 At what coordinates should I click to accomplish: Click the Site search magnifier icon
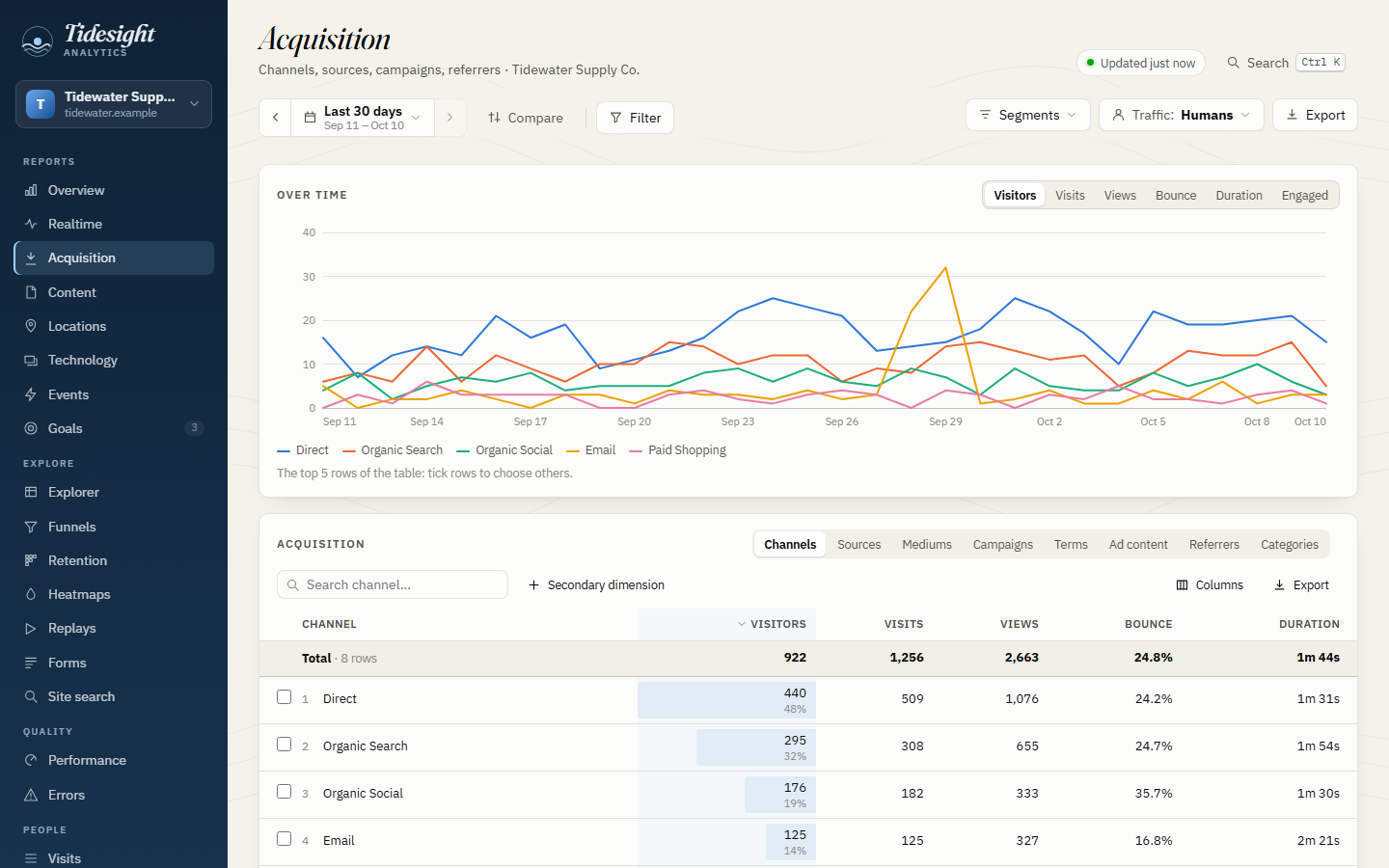point(31,696)
